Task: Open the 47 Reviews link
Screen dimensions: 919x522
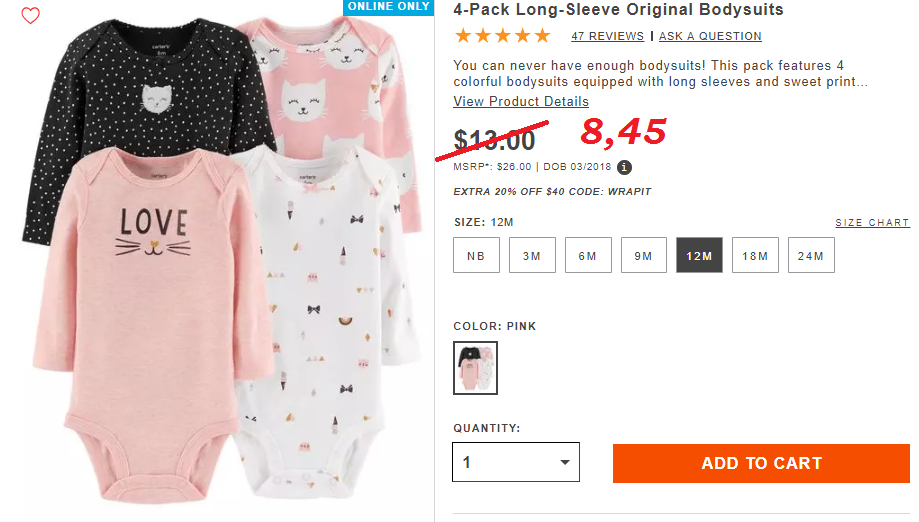Action: 608,36
